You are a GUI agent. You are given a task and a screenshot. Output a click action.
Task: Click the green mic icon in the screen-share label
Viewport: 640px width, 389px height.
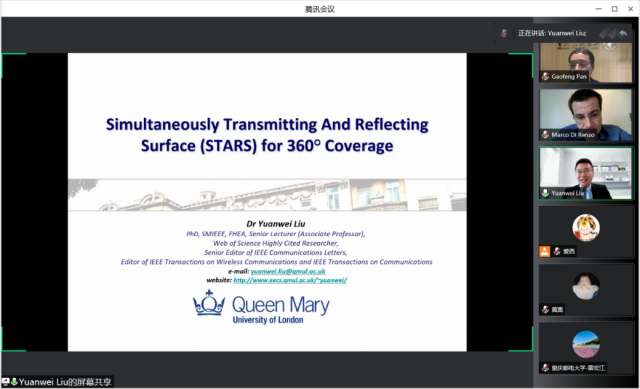tap(14, 382)
